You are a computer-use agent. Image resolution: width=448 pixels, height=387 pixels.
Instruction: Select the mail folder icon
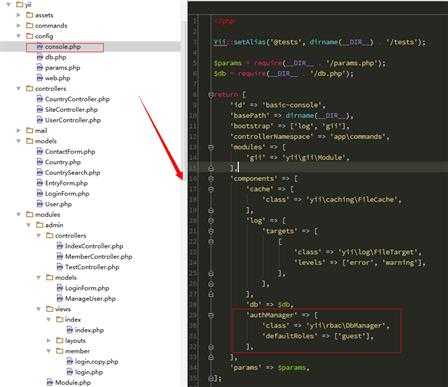coord(30,131)
